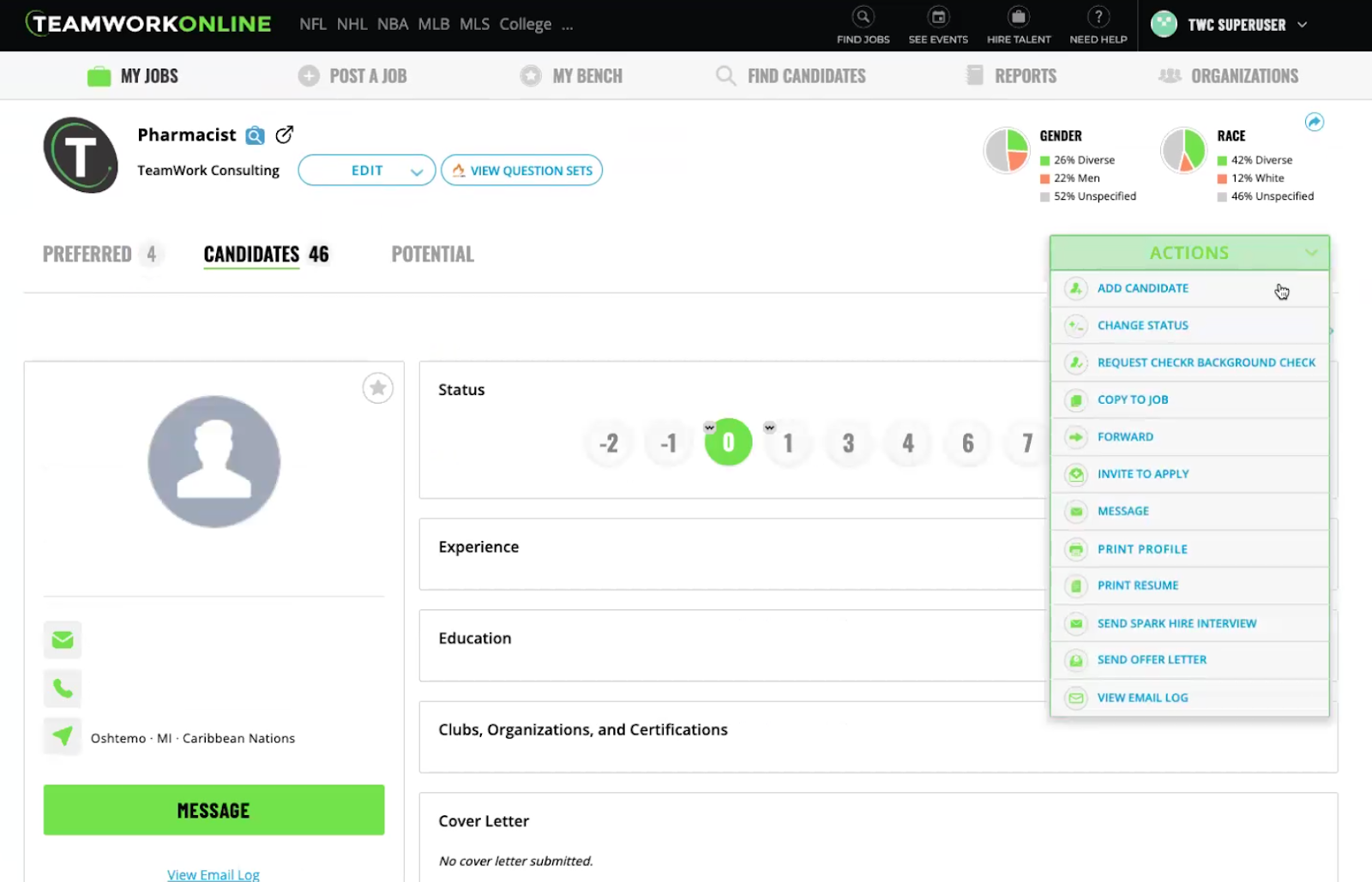Choose Send Offer Letter action
Viewport: 1372px width, 882px height.
[x=1189, y=660]
